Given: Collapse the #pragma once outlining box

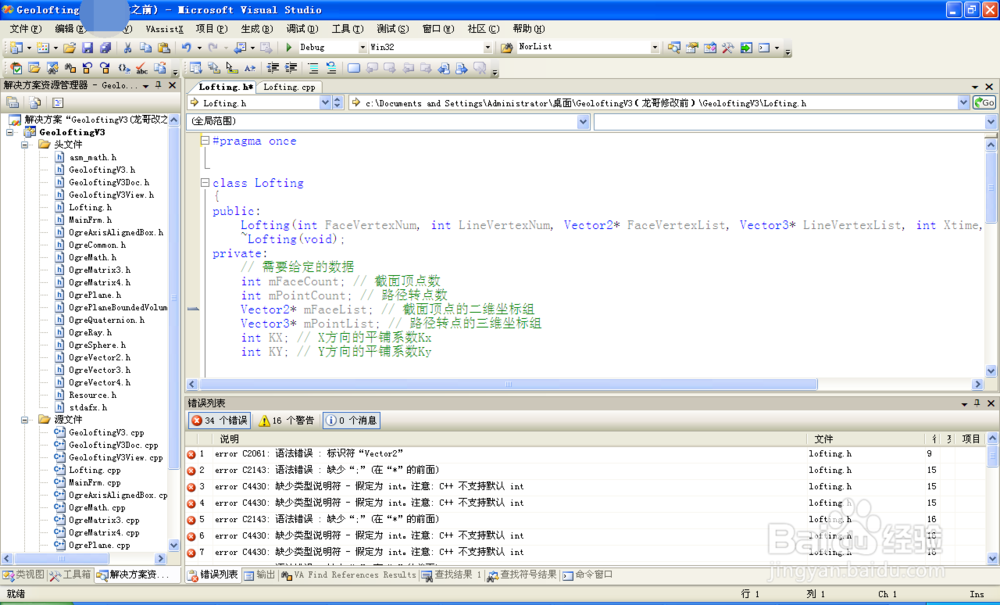Looking at the screenshot, I should coord(205,141).
